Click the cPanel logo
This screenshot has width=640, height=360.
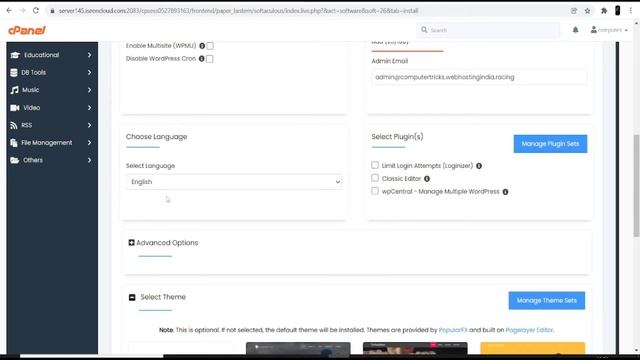(x=27, y=30)
